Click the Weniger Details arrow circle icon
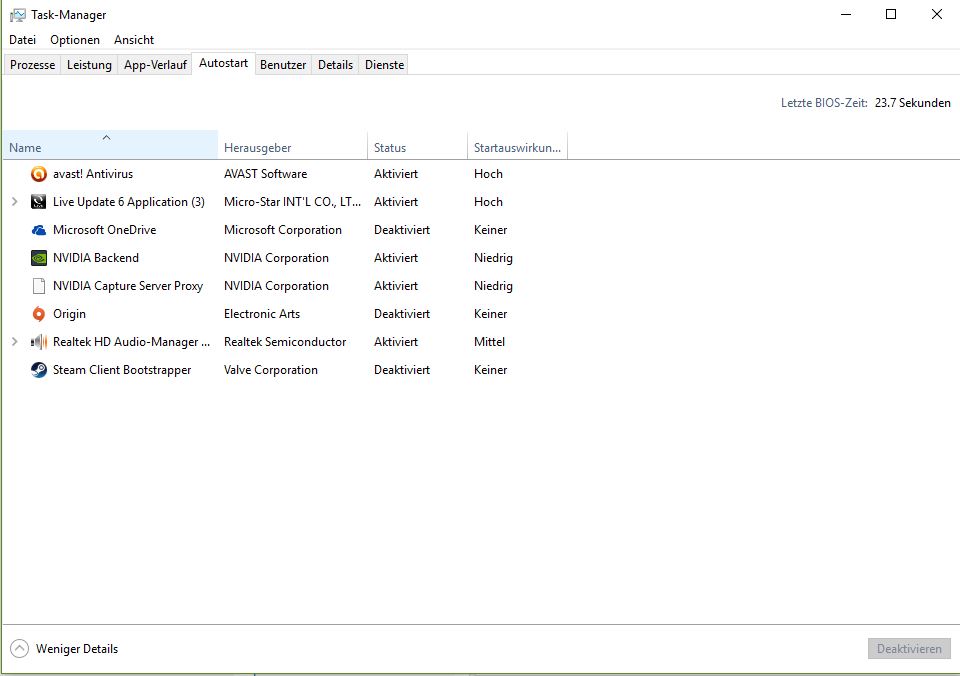 point(20,648)
